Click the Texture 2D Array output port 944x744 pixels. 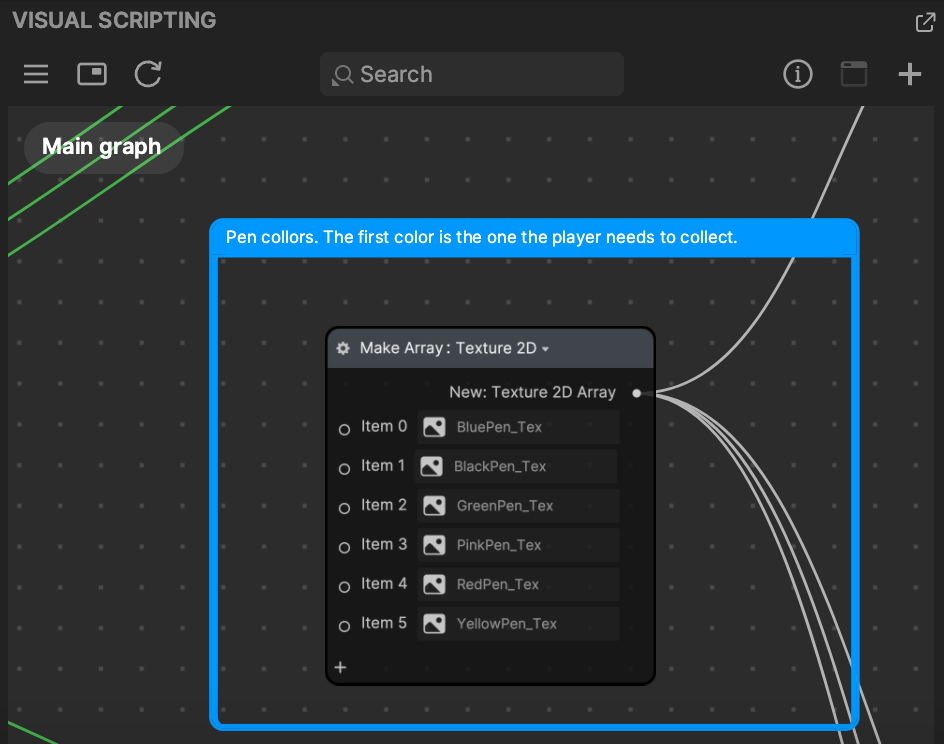click(636, 393)
